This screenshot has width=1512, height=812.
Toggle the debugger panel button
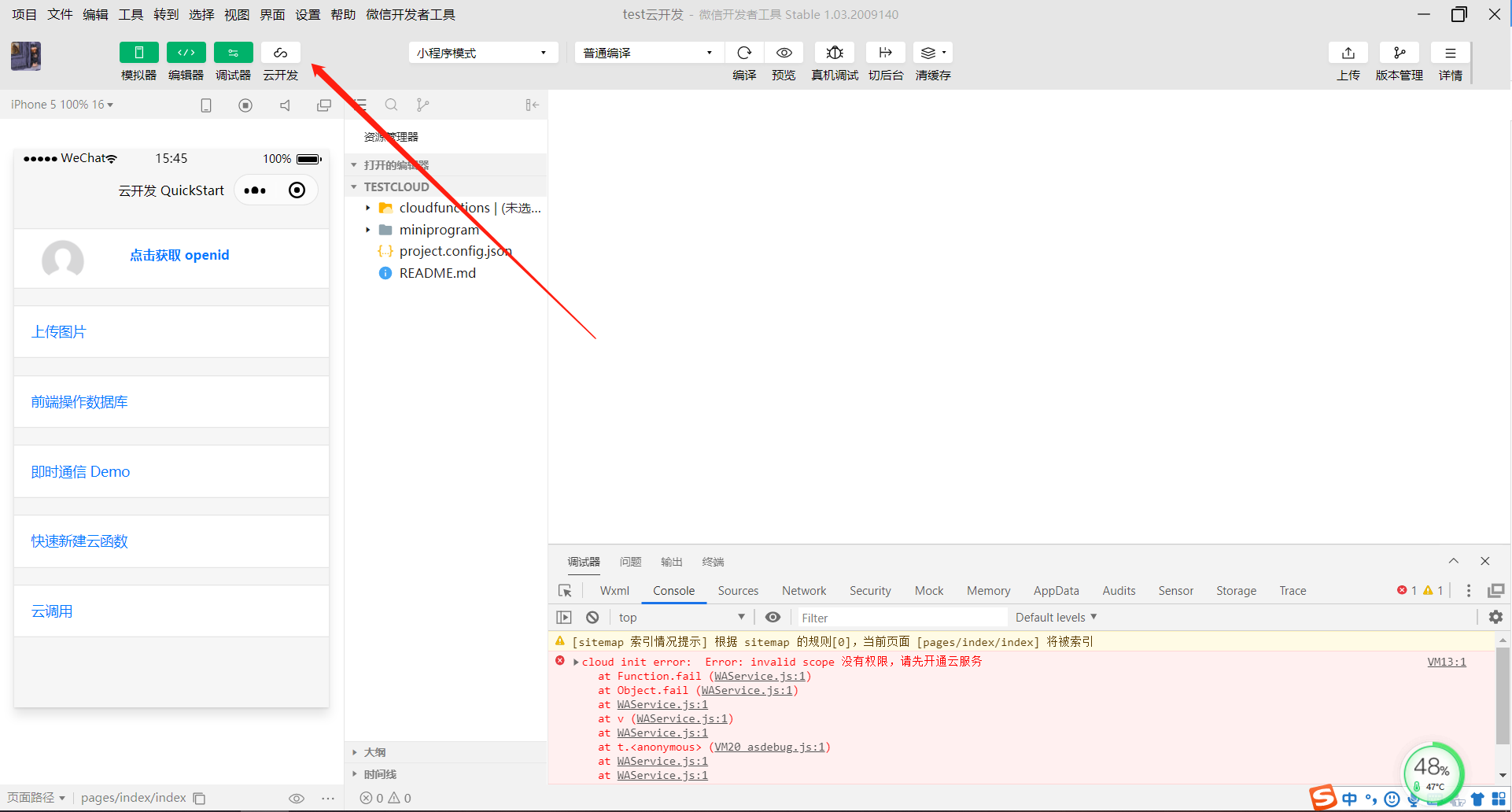pos(234,53)
